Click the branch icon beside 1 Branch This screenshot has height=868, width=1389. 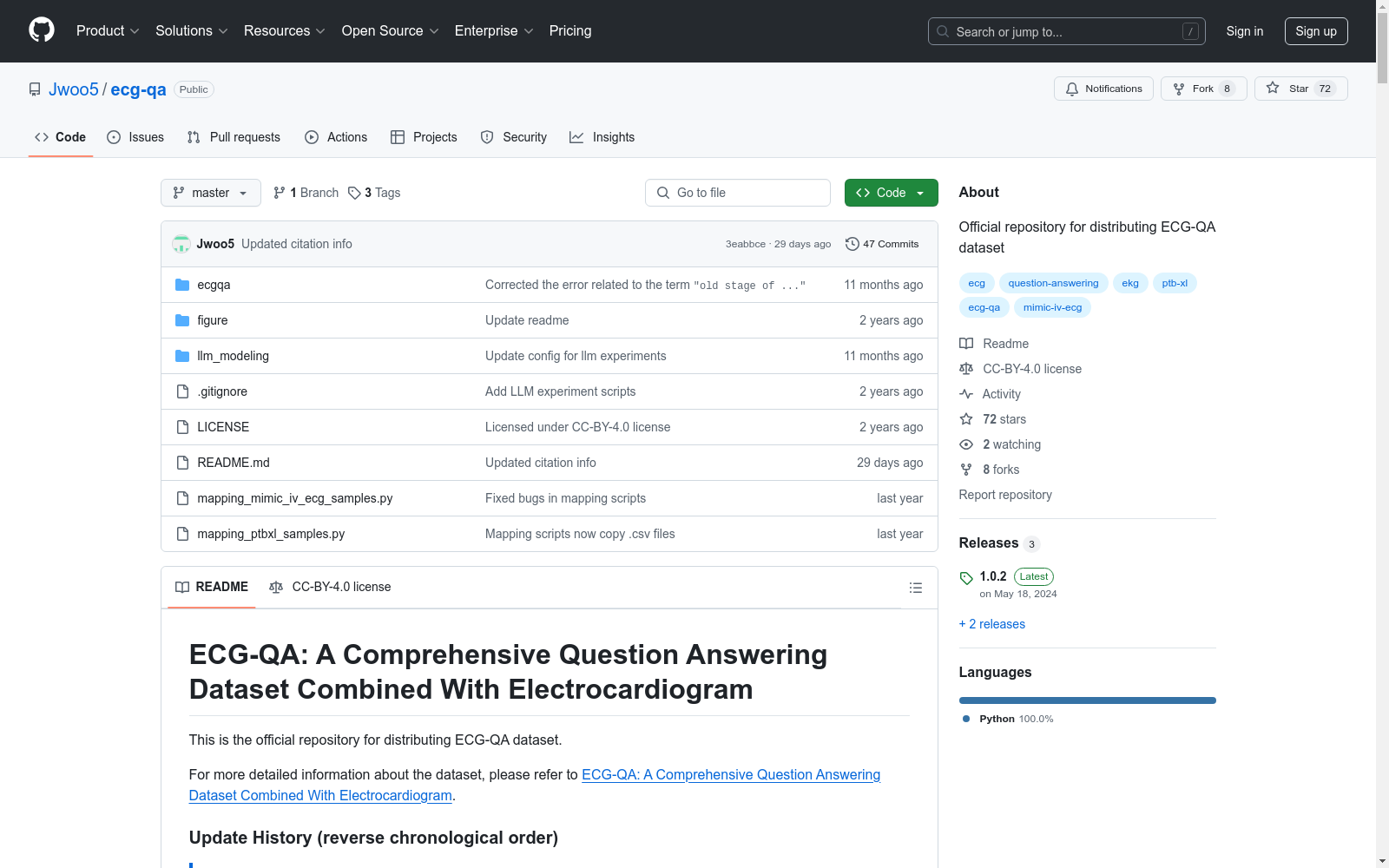click(280, 193)
